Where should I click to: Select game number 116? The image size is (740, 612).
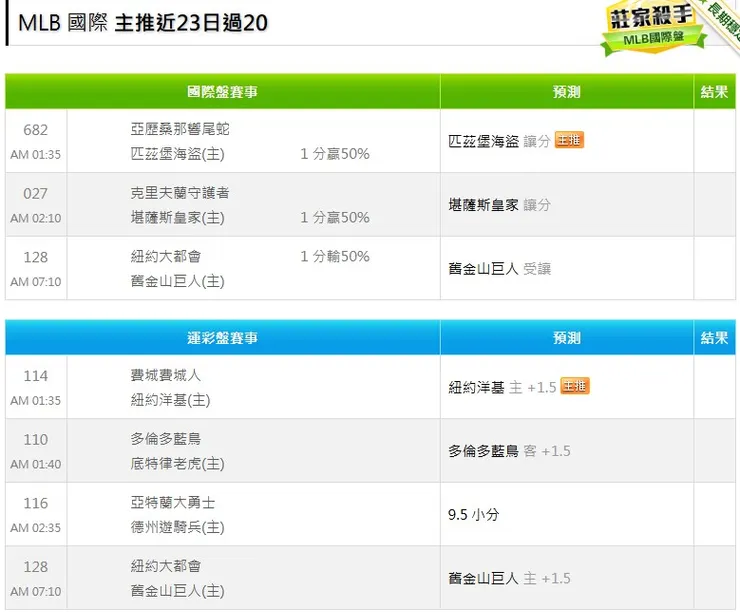(35, 503)
